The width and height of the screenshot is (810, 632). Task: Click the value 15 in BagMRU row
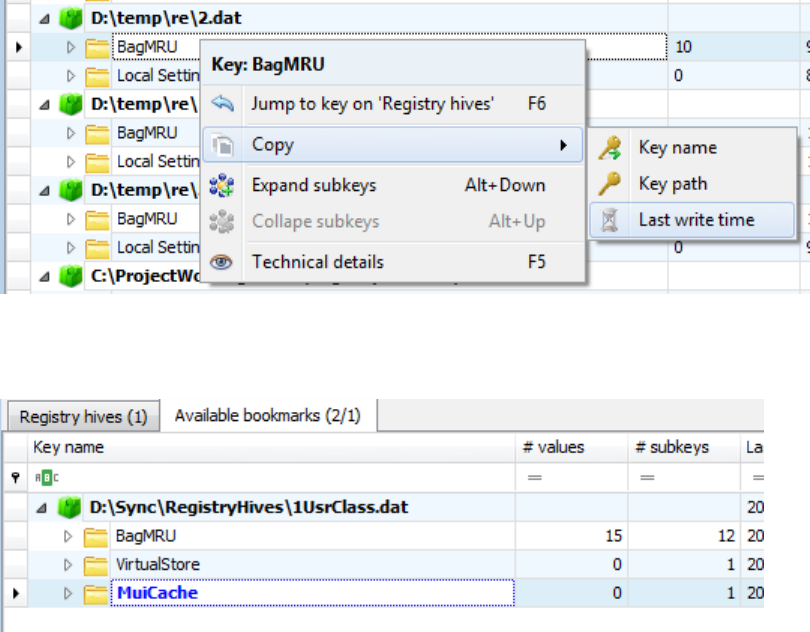[x=614, y=536]
